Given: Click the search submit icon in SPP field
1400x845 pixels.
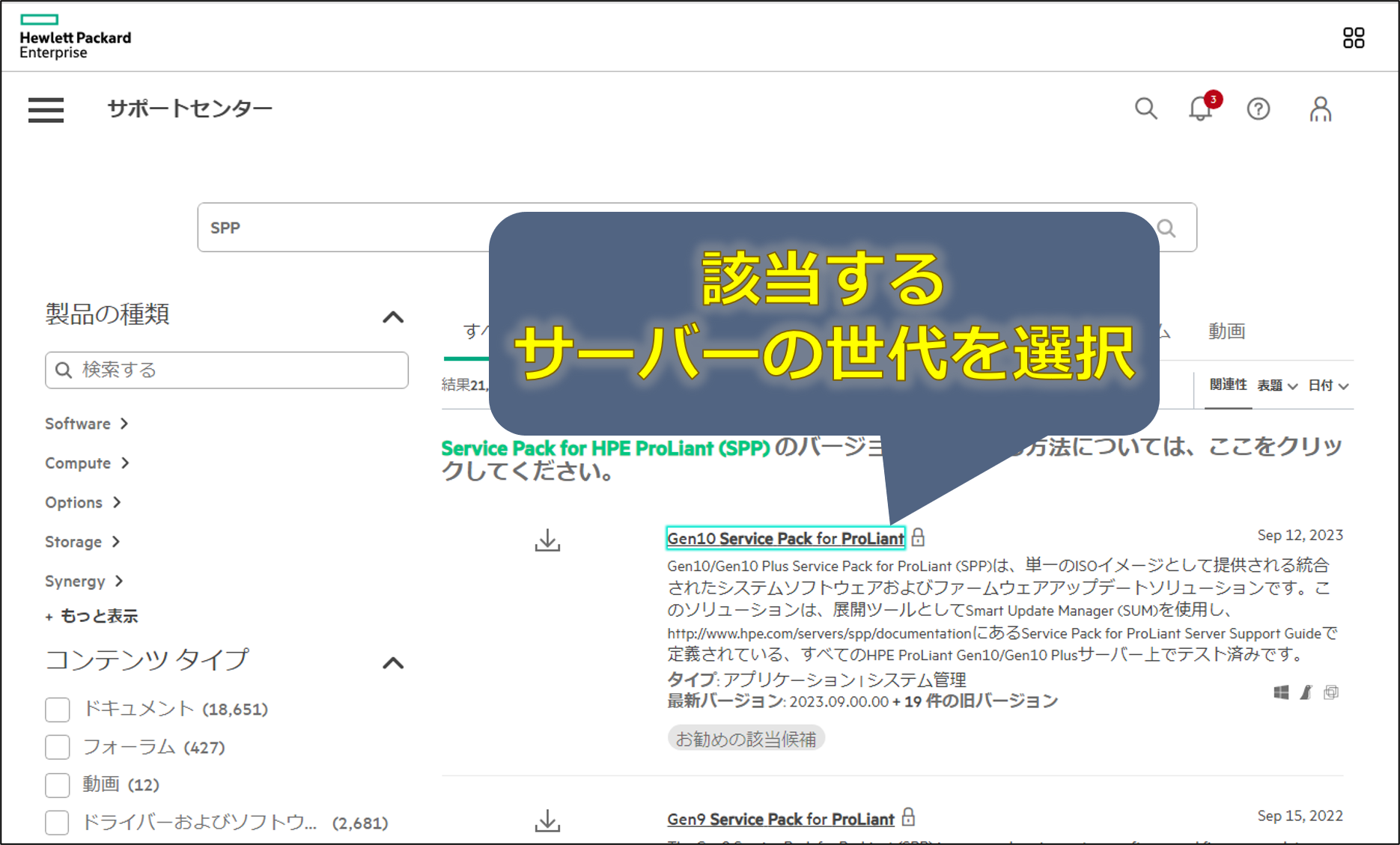Looking at the screenshot, I should (1166, 228).
